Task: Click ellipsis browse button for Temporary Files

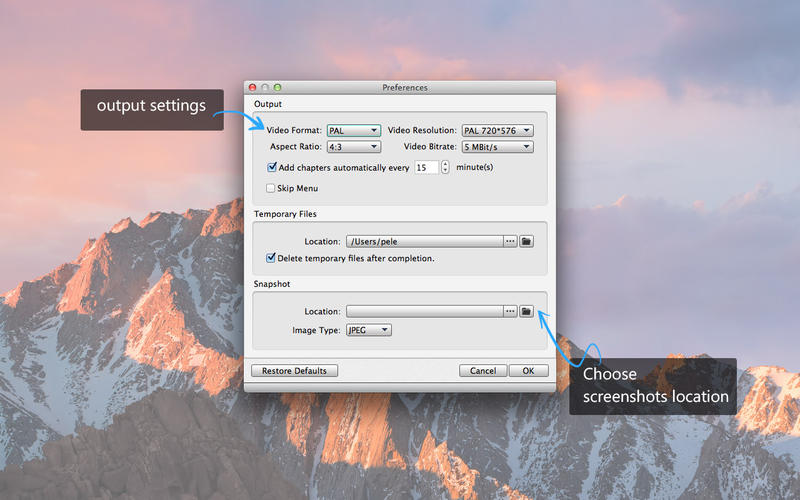Action: (x=510, y=241)
